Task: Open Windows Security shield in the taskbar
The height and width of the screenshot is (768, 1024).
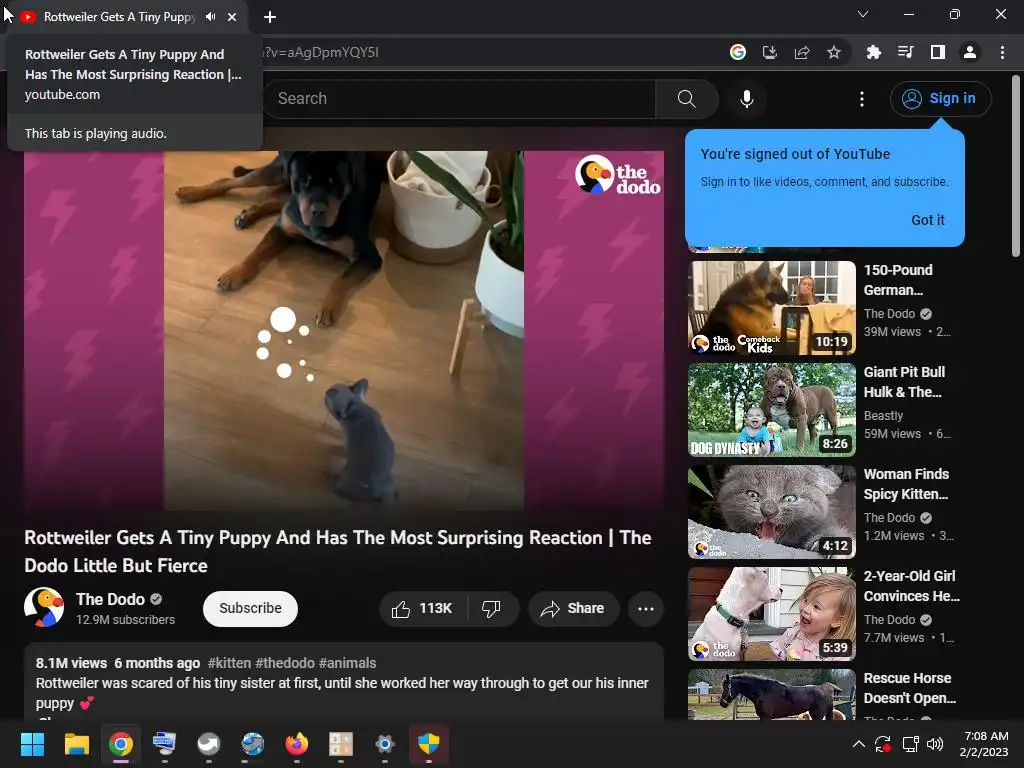Action: pos(428,744)
